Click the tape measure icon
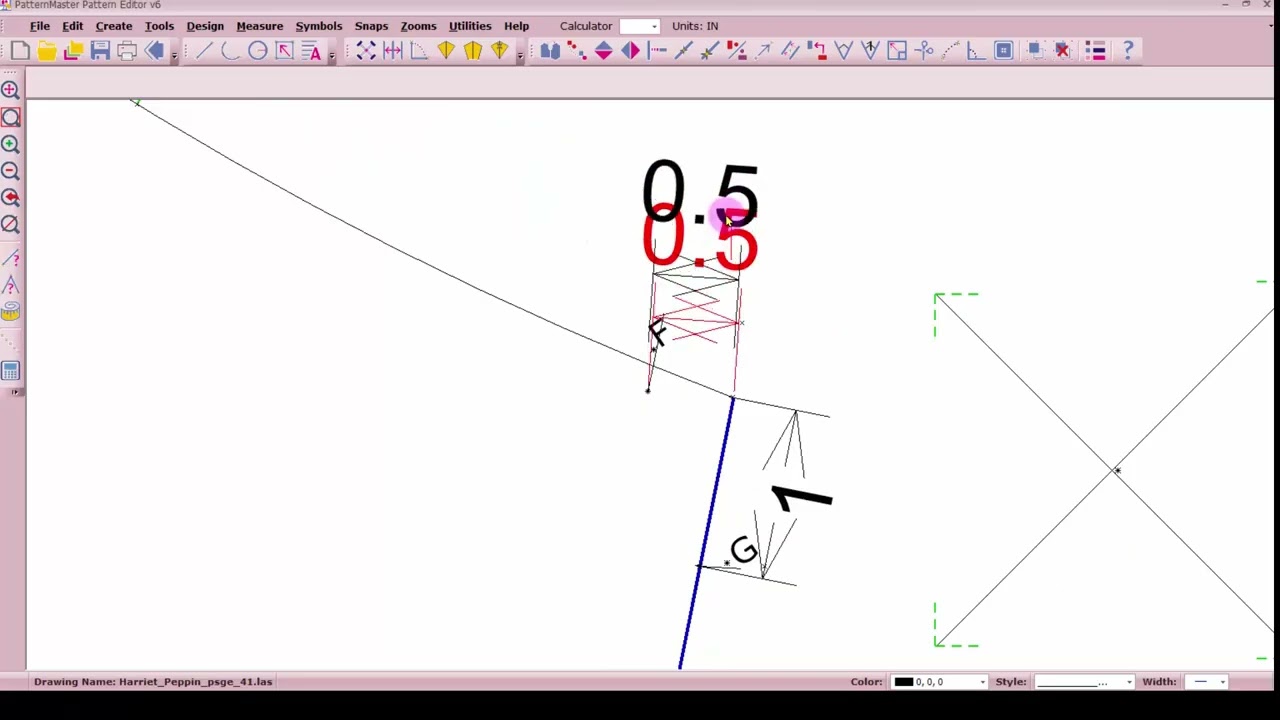This screenshot has height=720, width=1280. (10, 313)
